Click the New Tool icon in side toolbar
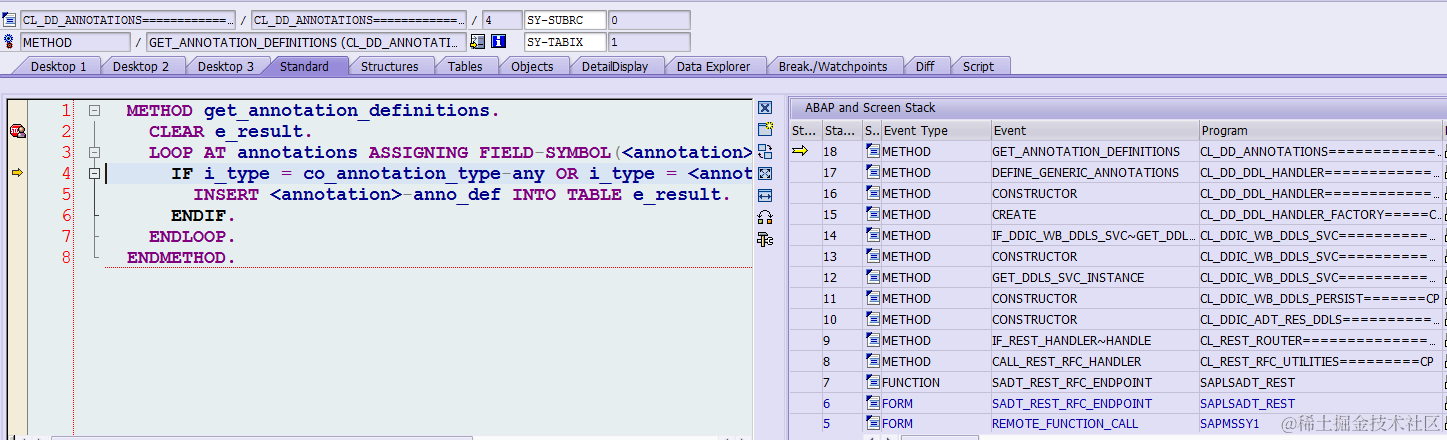Image resolution: width=1447 pixels, height=440 pixels. (x=765, y=130)
